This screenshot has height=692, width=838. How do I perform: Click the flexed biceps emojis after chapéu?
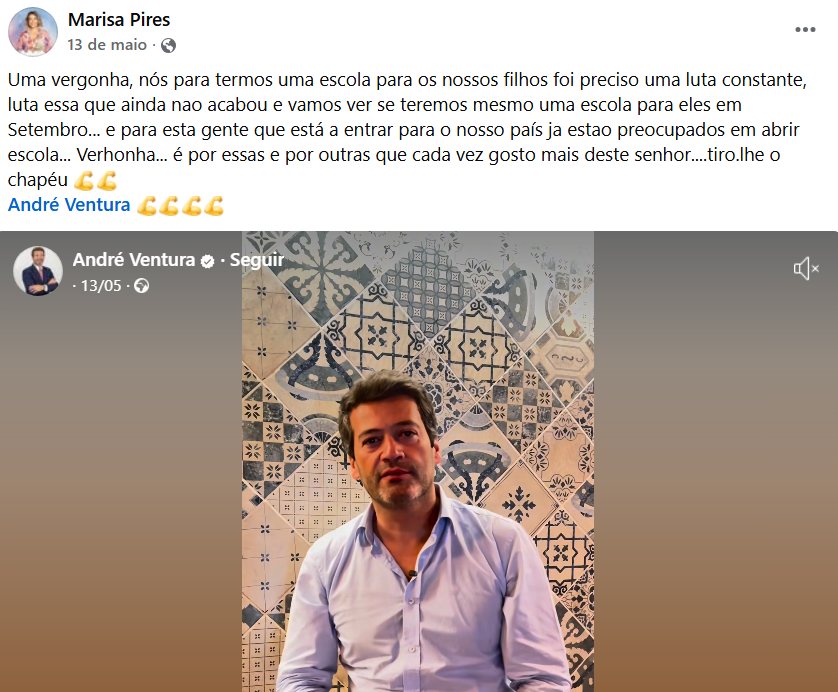[x=95, y=181]
